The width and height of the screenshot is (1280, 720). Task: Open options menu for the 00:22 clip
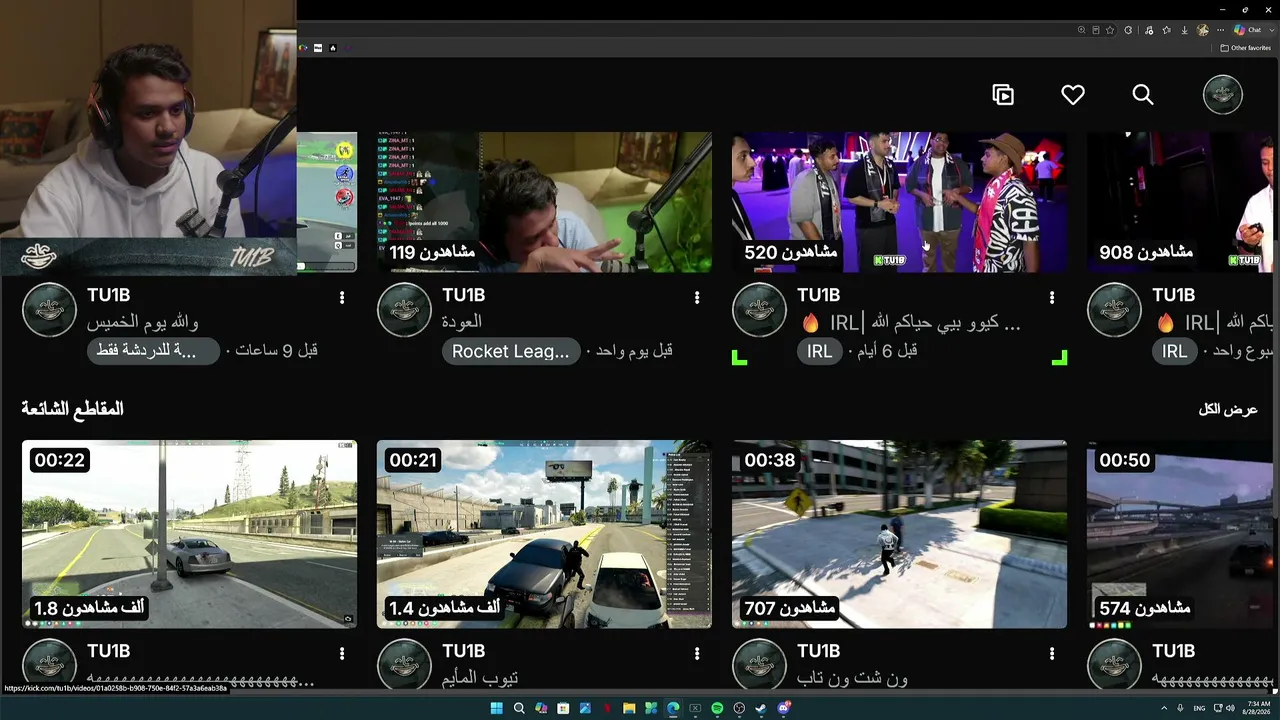342,653
